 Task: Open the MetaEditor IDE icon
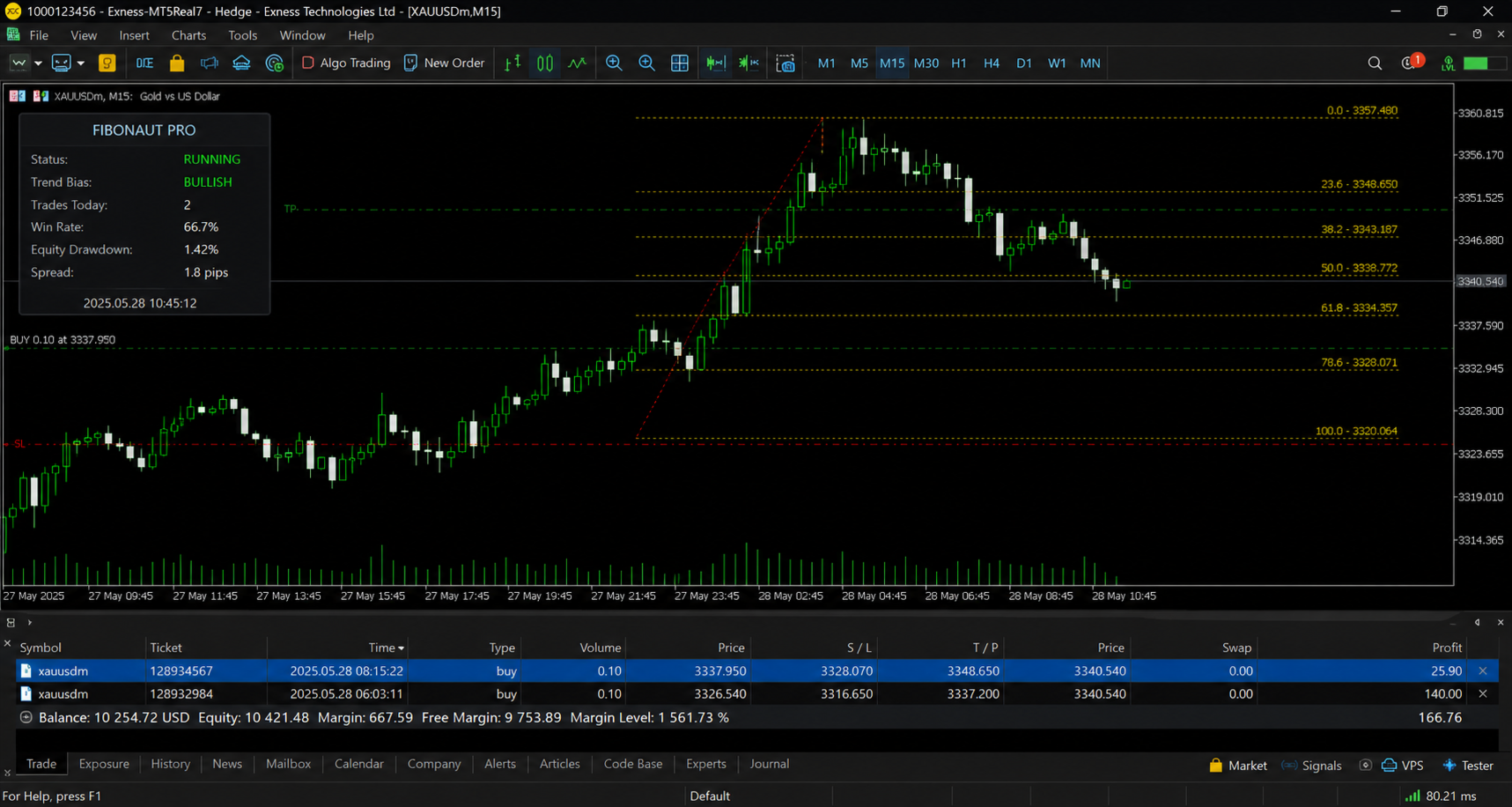144,63
